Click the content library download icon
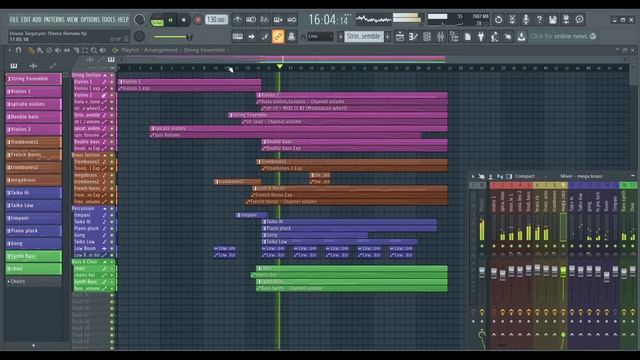The width and height of the screenshot is (640, 360). (521, 37)
